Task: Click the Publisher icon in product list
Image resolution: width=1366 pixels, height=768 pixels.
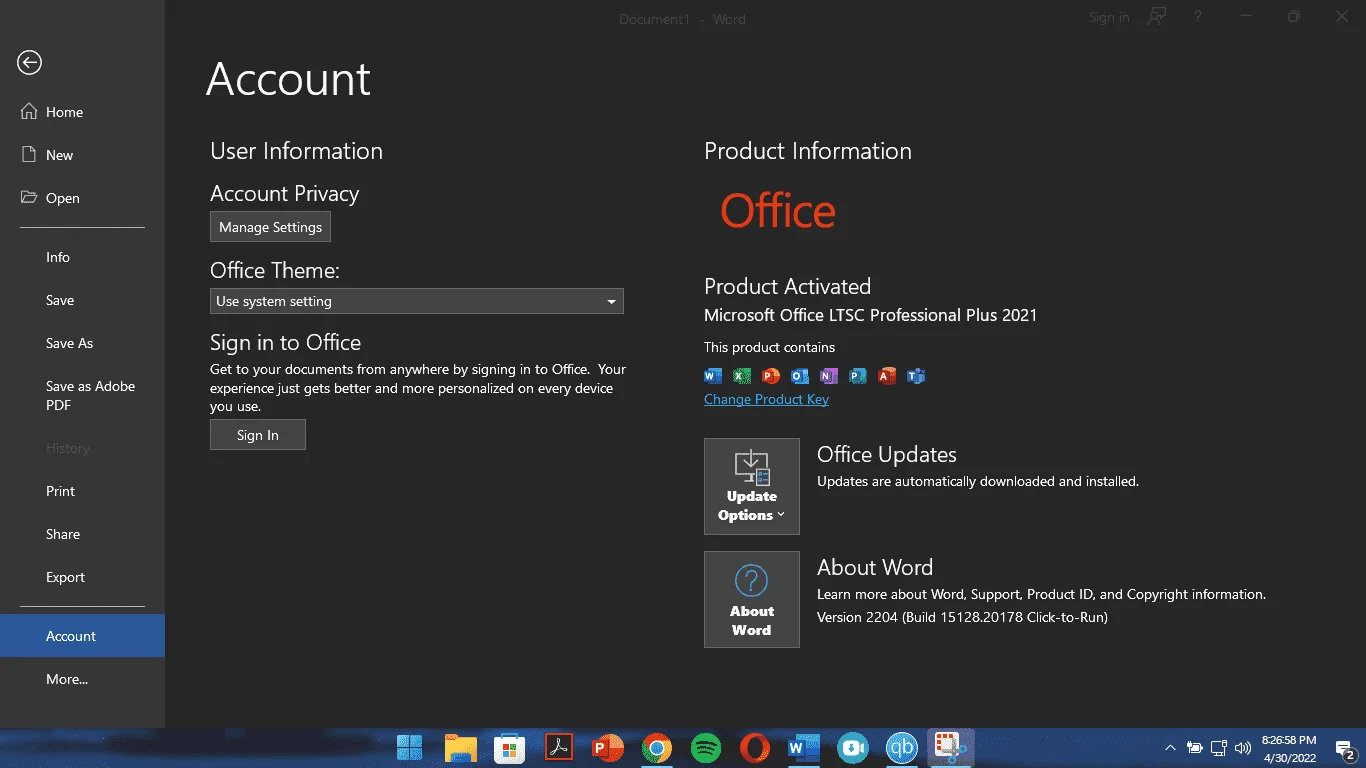Action: coord(857,376)
